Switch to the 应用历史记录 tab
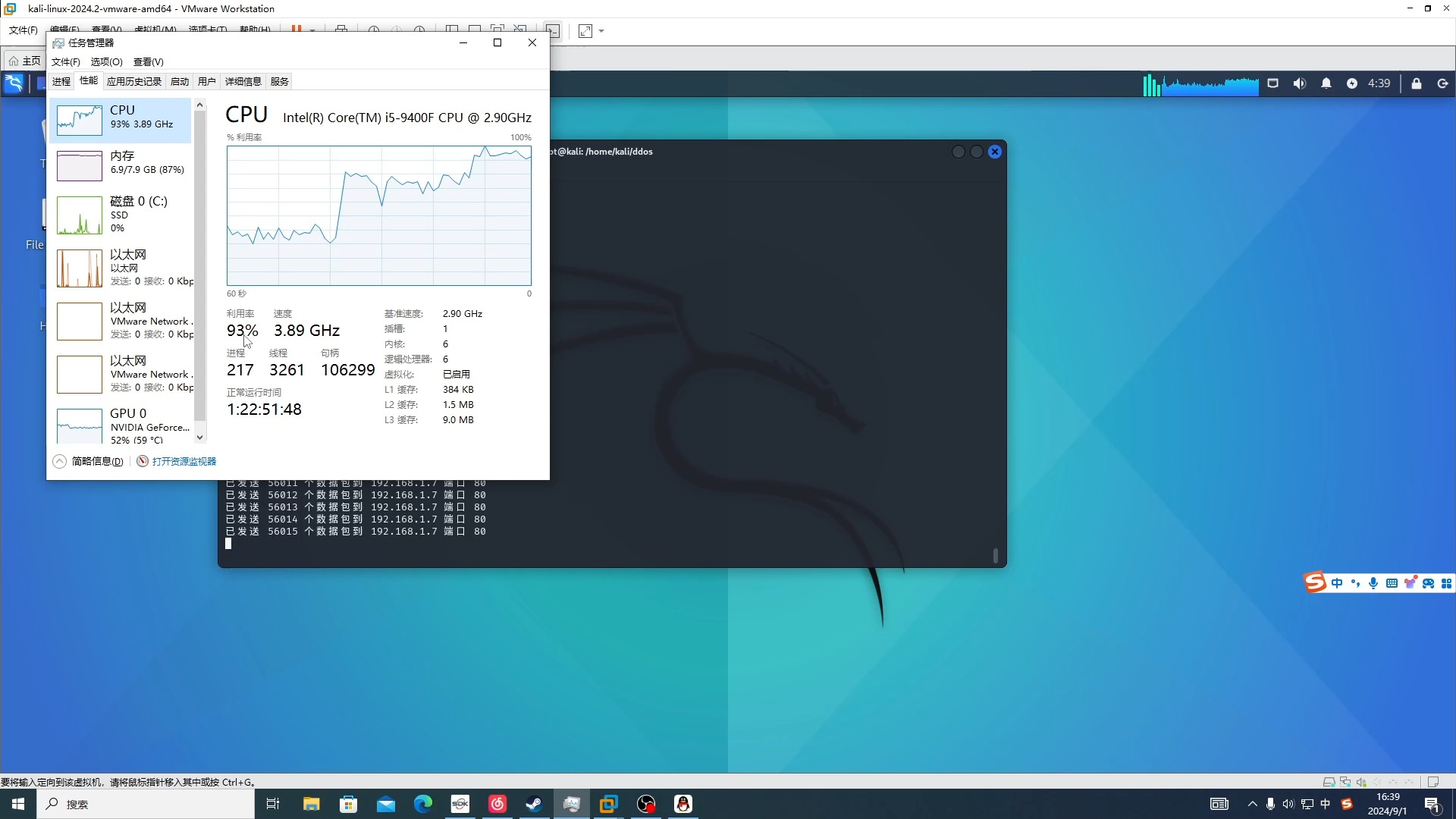 pos(134,81)
